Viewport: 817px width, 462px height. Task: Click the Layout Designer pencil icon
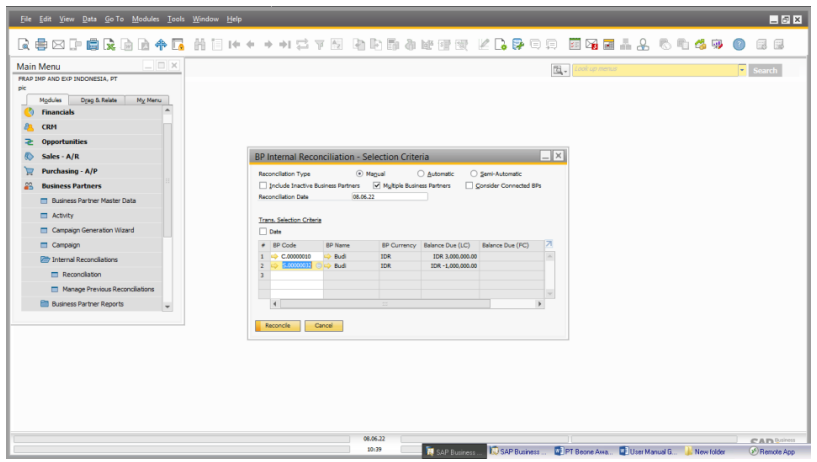pos(484,44)
